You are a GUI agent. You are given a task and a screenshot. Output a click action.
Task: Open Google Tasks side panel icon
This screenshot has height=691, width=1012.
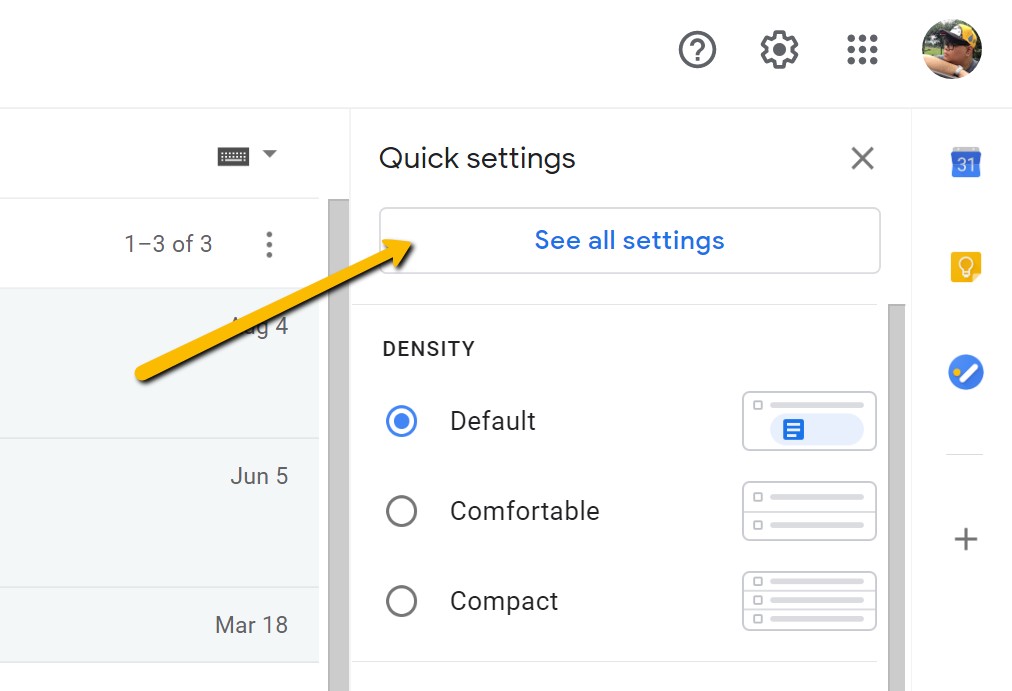[x=966, y=372]
